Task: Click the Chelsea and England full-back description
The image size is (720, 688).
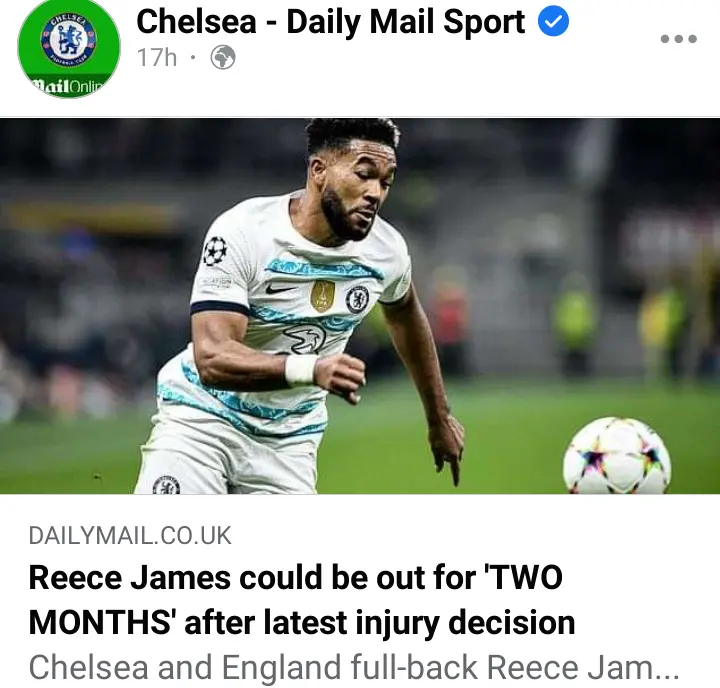Action: [x=354, y=667]
